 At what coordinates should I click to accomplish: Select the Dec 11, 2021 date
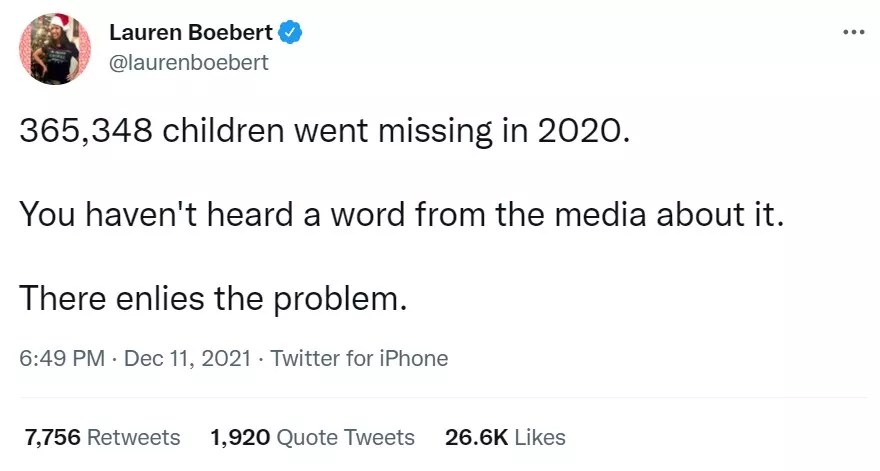pyautogui.click(x=188, y=358)
